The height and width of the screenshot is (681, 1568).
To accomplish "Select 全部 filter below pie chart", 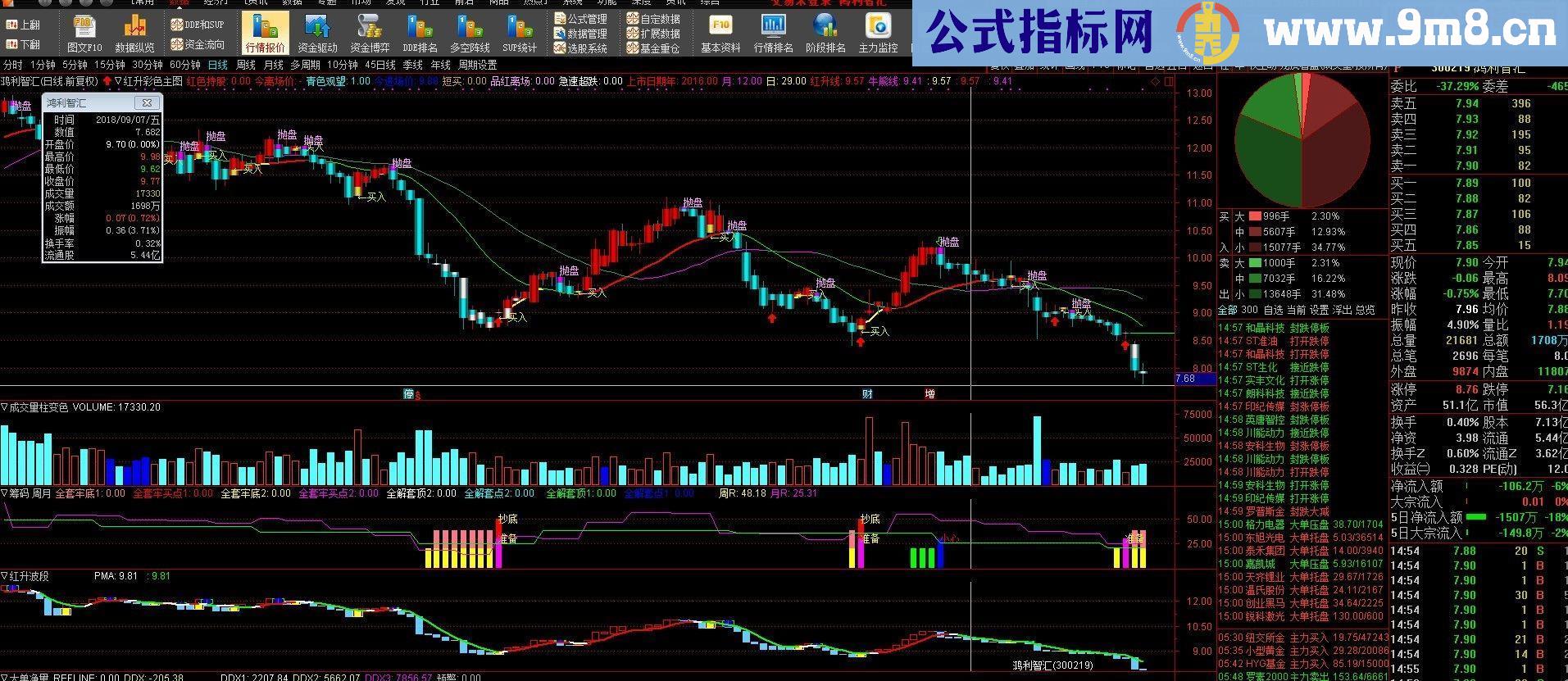I will [x=1227, y=310].
